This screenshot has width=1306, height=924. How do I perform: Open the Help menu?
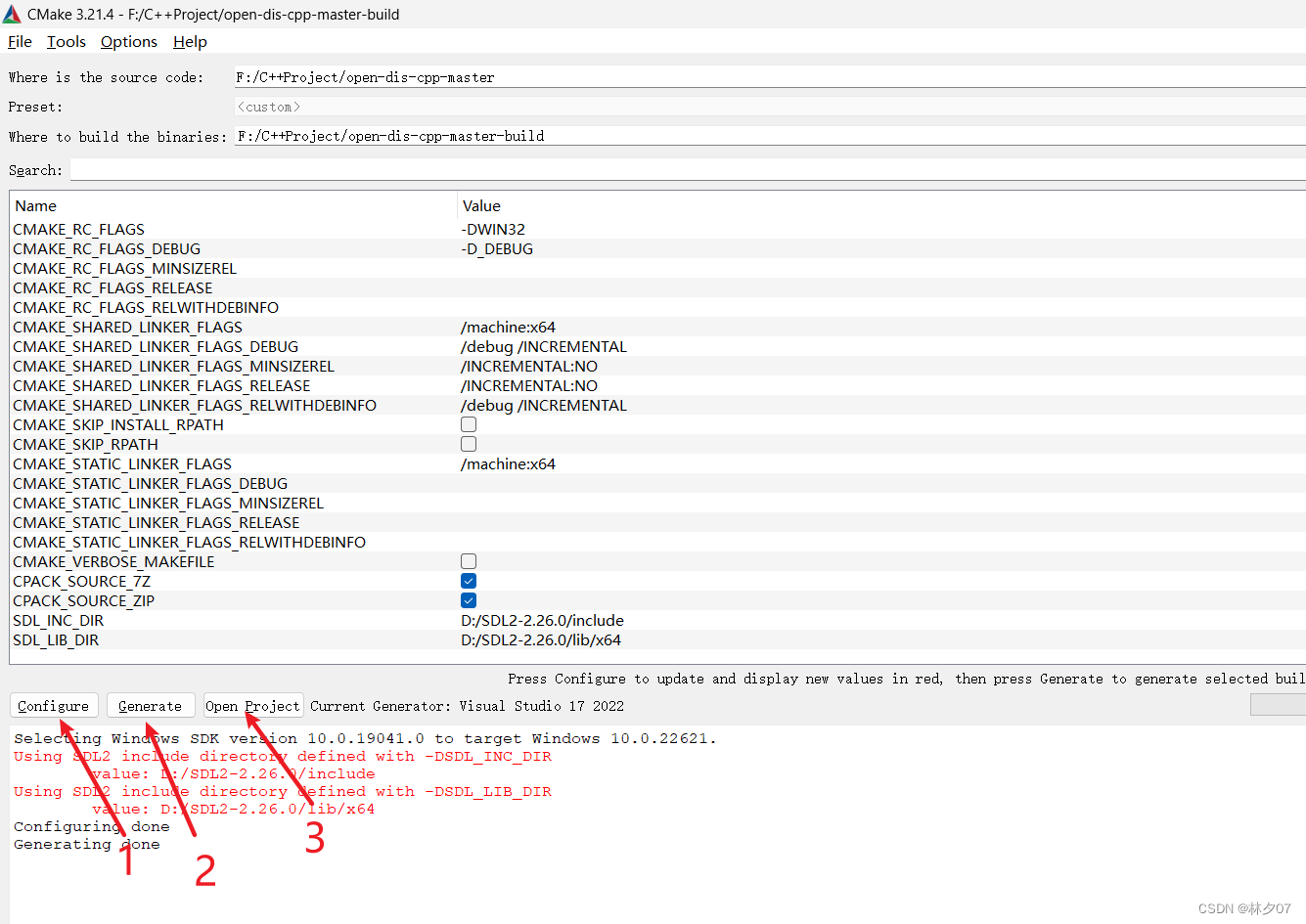pyautogui.click(x=189, y=42)
